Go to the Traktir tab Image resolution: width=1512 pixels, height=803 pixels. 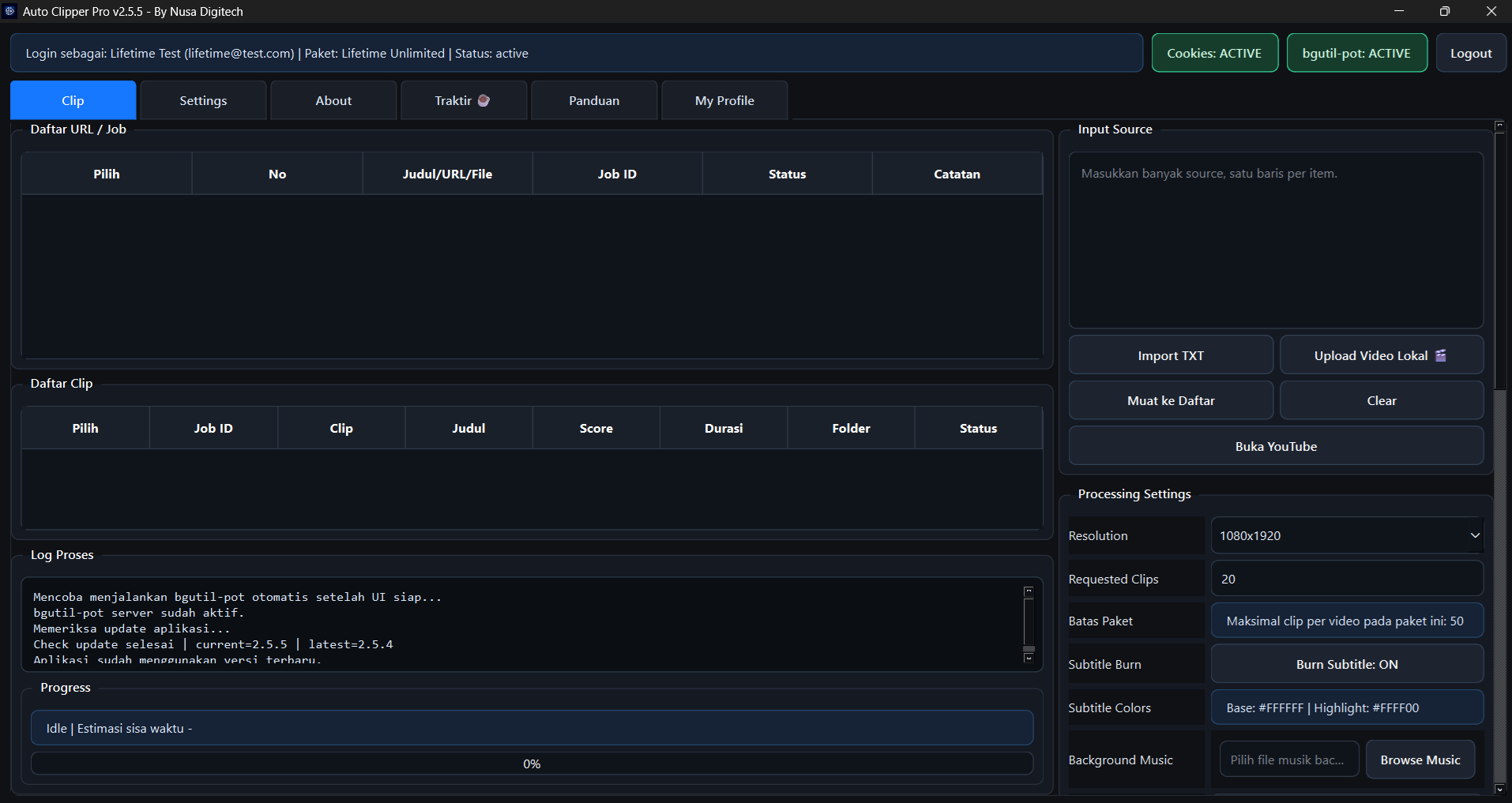[464, 100]
